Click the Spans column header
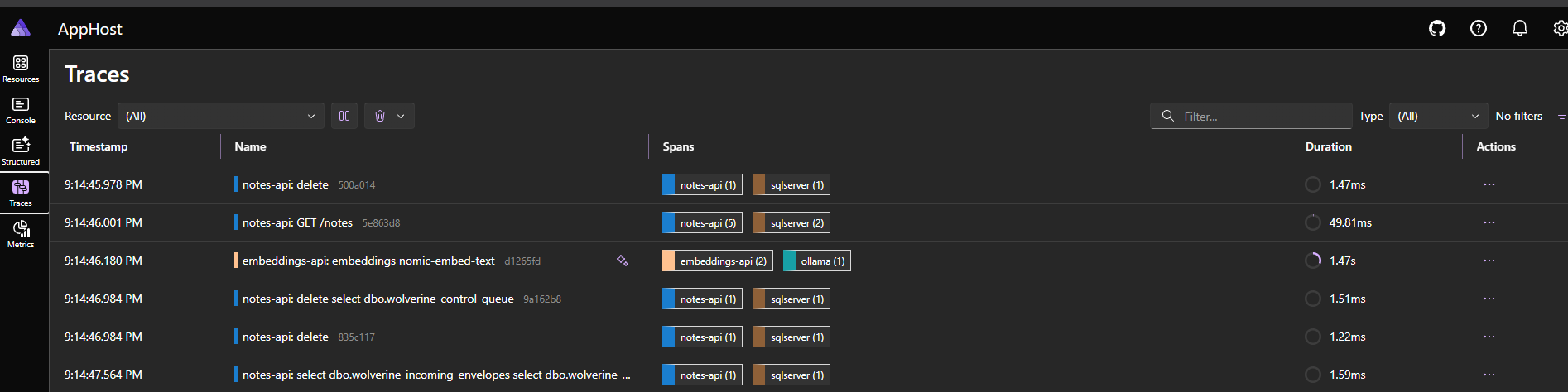 click(678, 146)
